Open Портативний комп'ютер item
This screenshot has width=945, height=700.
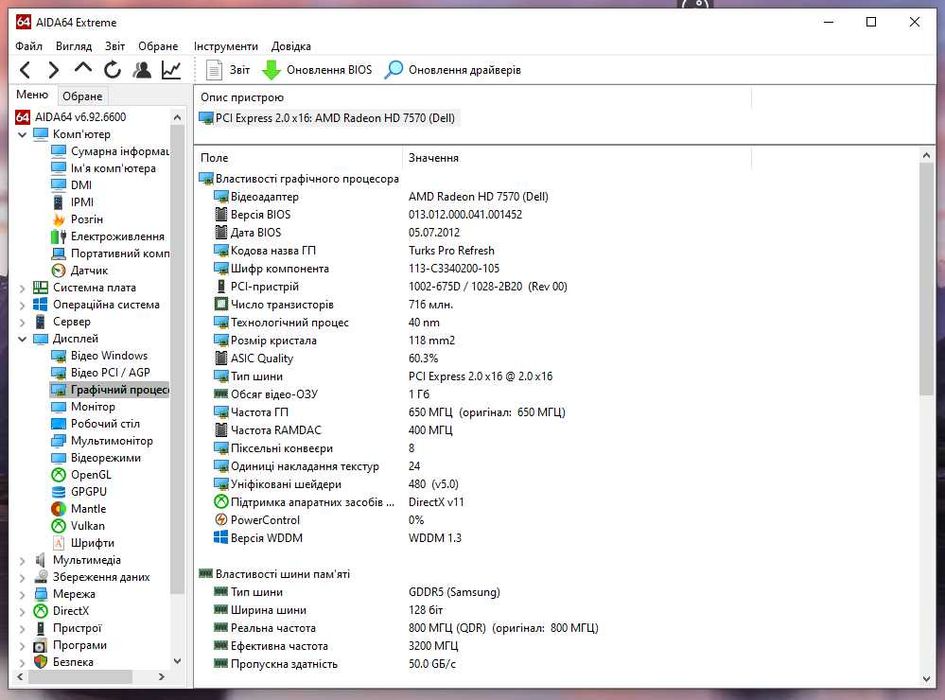pos(110,253)
